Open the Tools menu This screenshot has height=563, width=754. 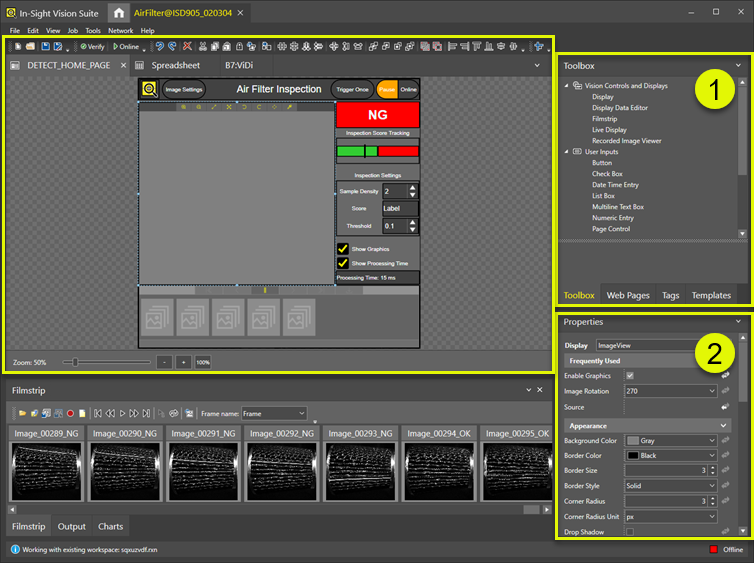[92, 31]
